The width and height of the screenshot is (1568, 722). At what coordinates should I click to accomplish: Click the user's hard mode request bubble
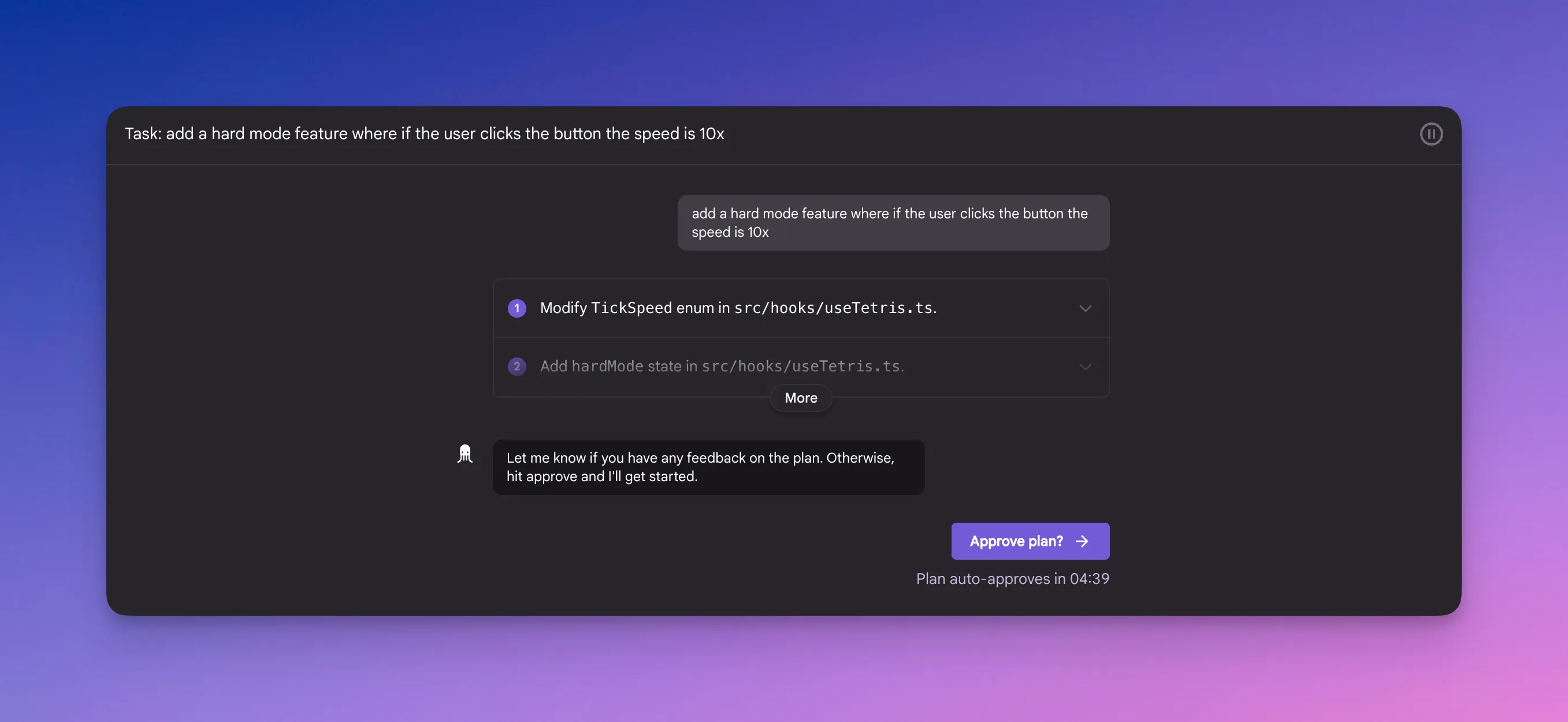tap(893, 223)
